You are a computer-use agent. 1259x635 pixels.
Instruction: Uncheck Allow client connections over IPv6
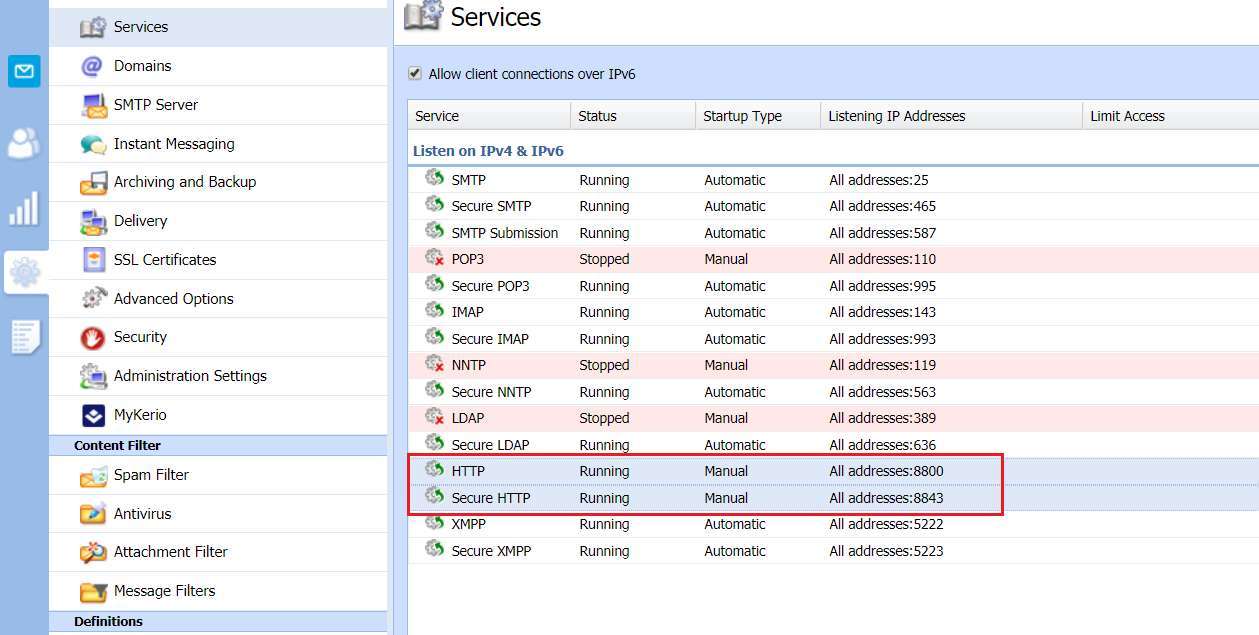click(415, 74)
